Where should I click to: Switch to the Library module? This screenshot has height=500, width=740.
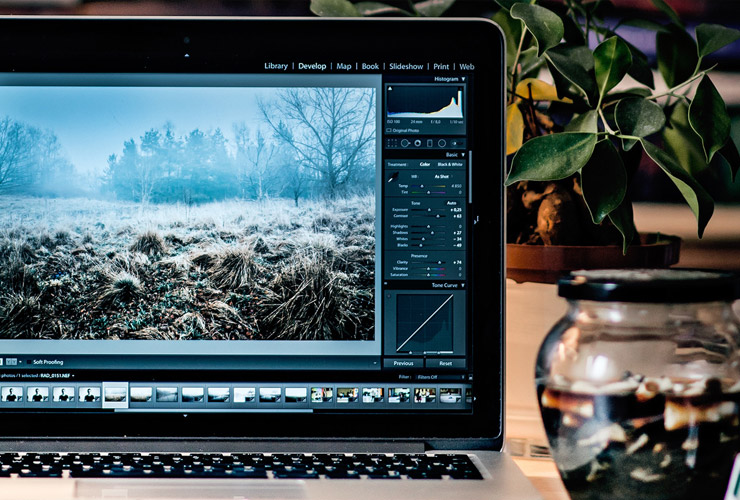tap(276, 66)
